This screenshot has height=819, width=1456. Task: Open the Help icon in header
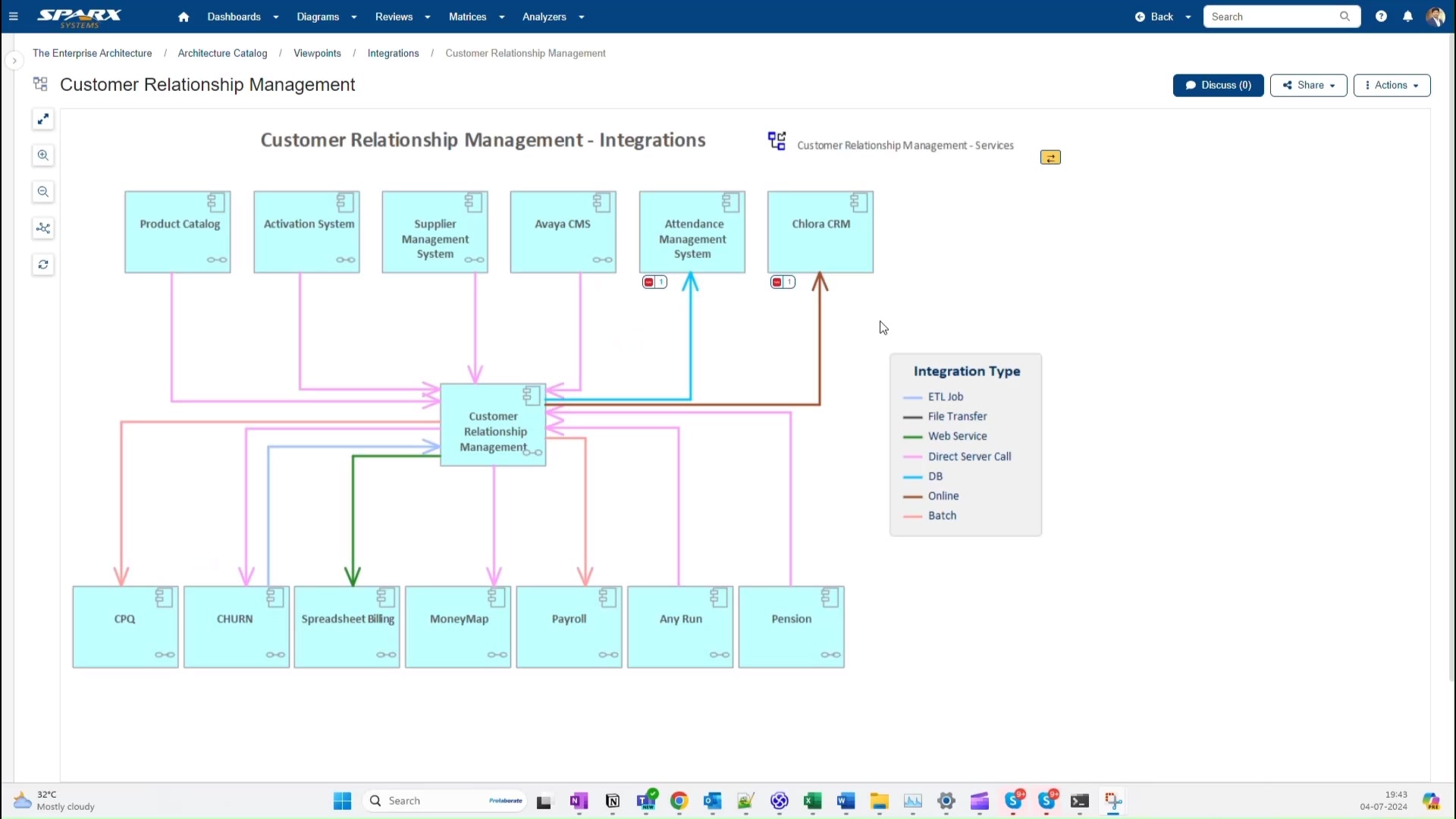(1381, 17)
